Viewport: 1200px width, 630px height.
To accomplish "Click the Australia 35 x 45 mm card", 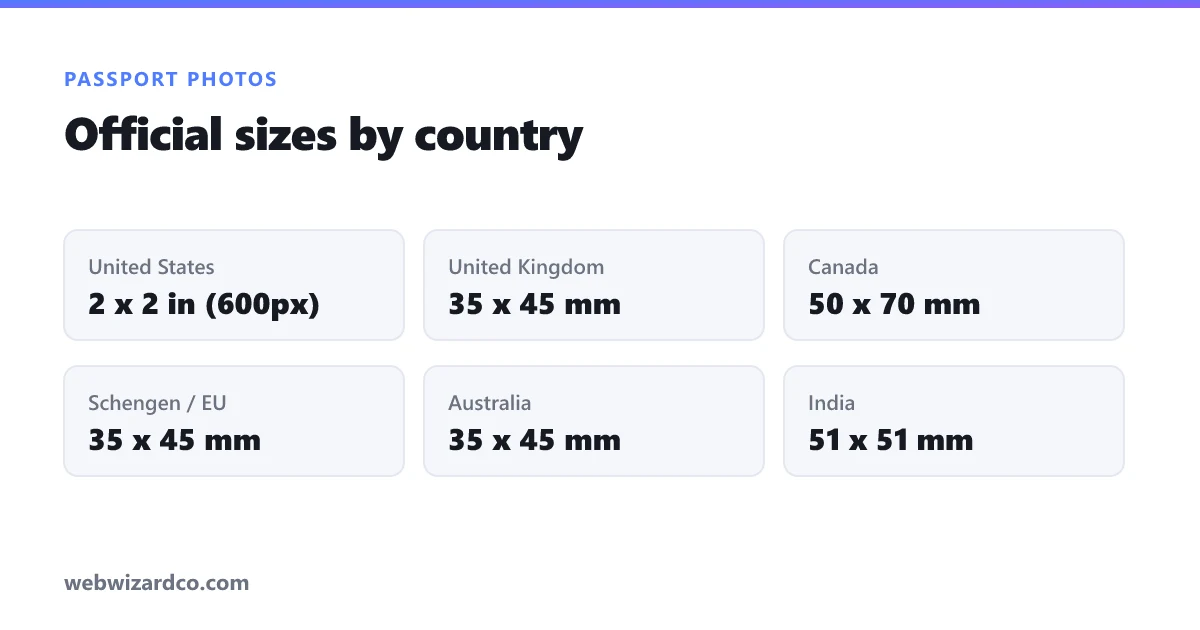I will 594,421.
